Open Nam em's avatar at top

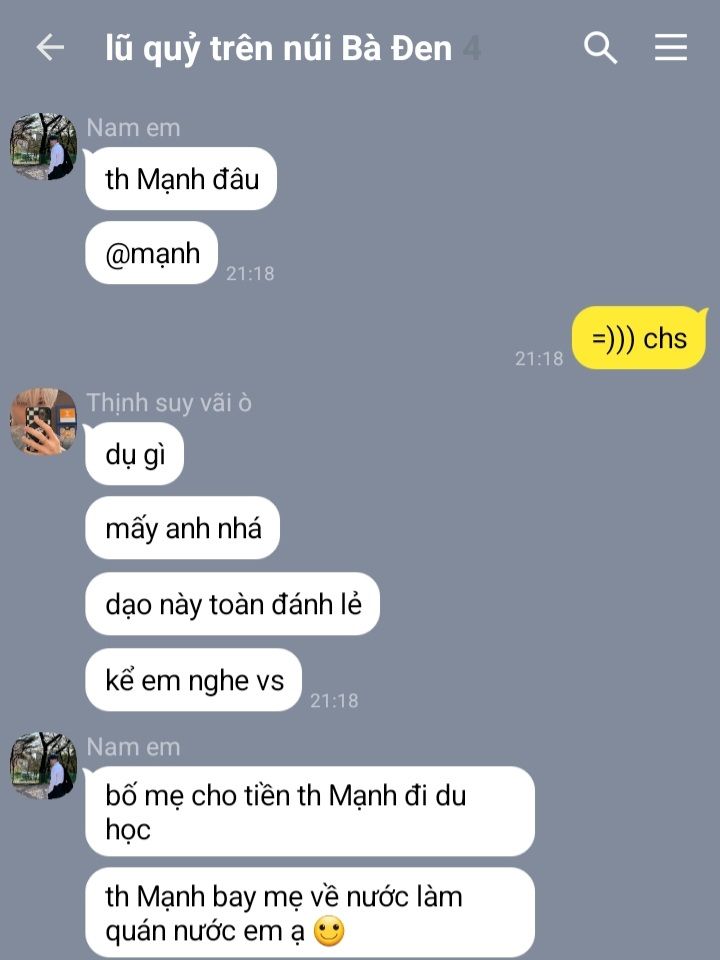coord(43,146)
